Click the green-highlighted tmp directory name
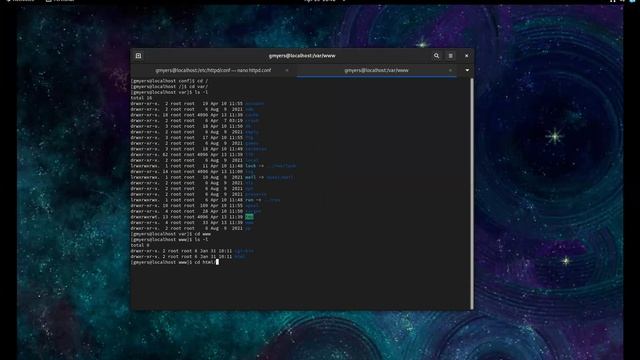Image resolution: width=640 pixels, height=360 pixels. pos(249,217)
